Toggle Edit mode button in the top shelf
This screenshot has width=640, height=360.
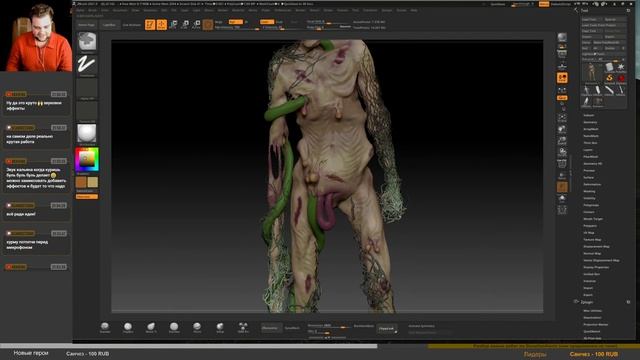[x=150, y=24]
